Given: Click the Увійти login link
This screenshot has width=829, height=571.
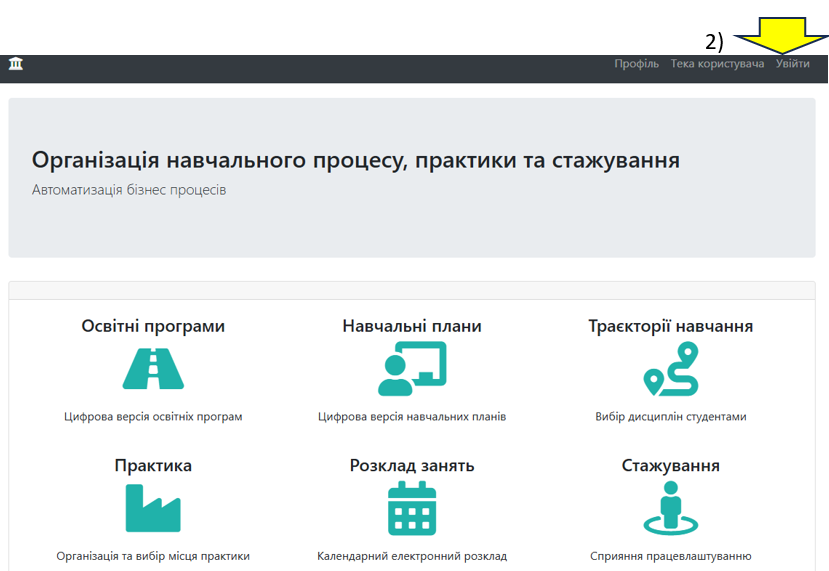Looking at the screenshot, I should point(793,64).
